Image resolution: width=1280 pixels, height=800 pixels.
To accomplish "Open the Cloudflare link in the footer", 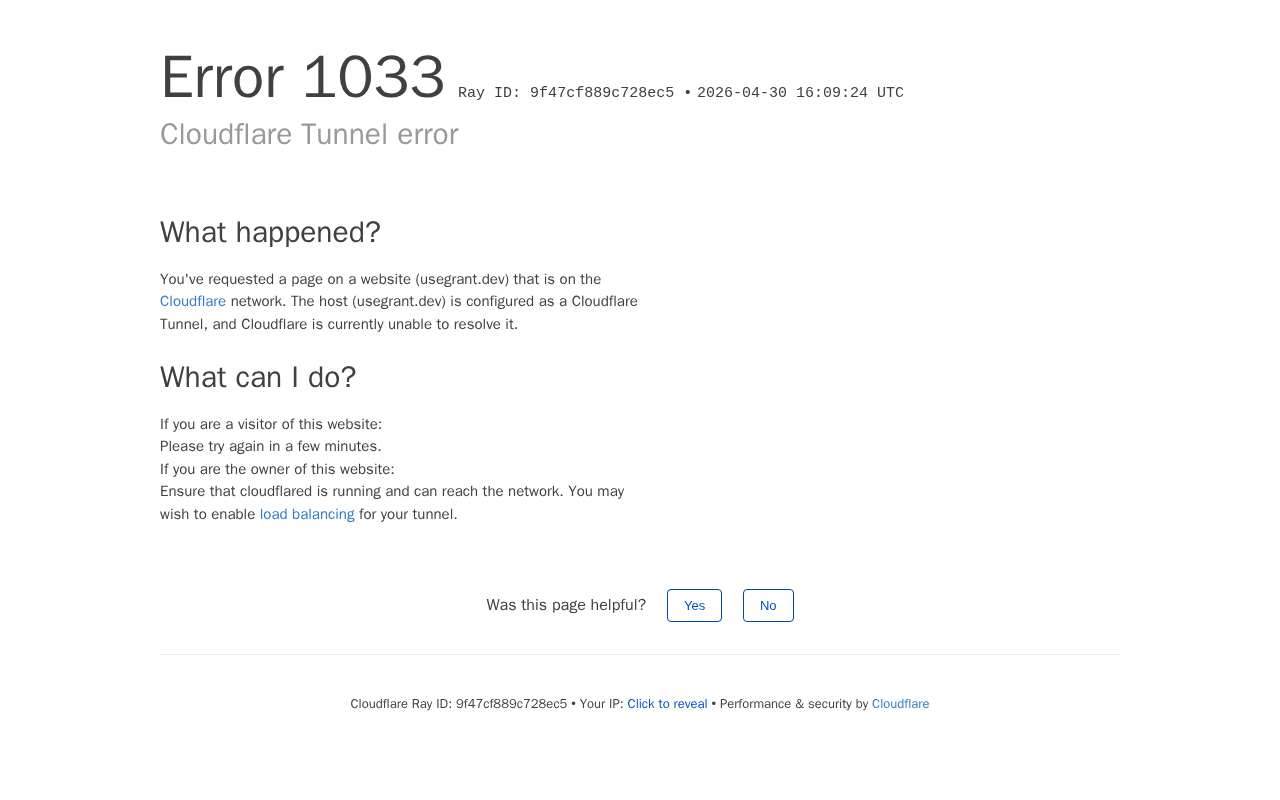I will tap(900, 704).
